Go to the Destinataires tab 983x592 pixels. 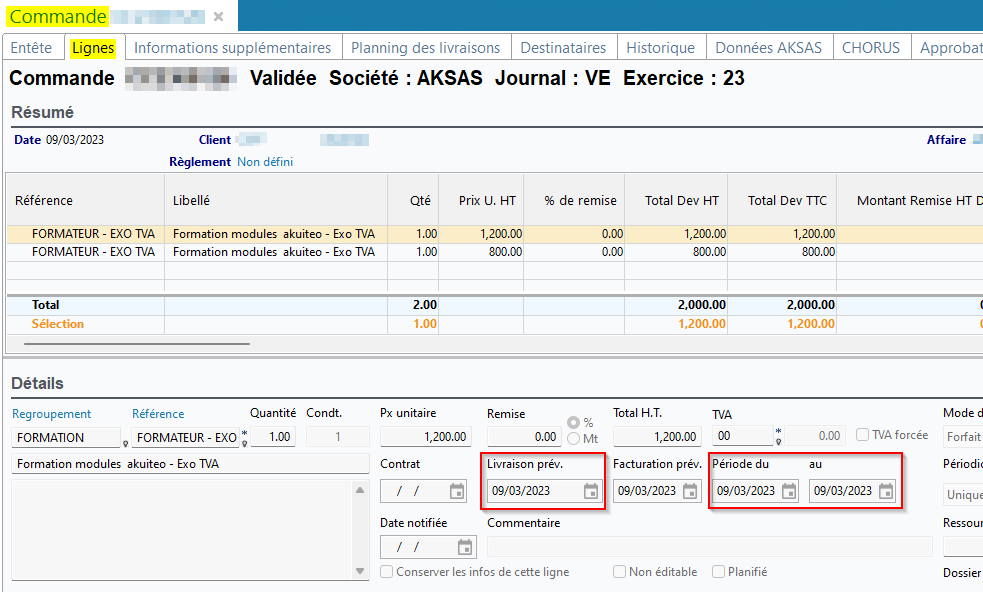click(x=563, y=48)
